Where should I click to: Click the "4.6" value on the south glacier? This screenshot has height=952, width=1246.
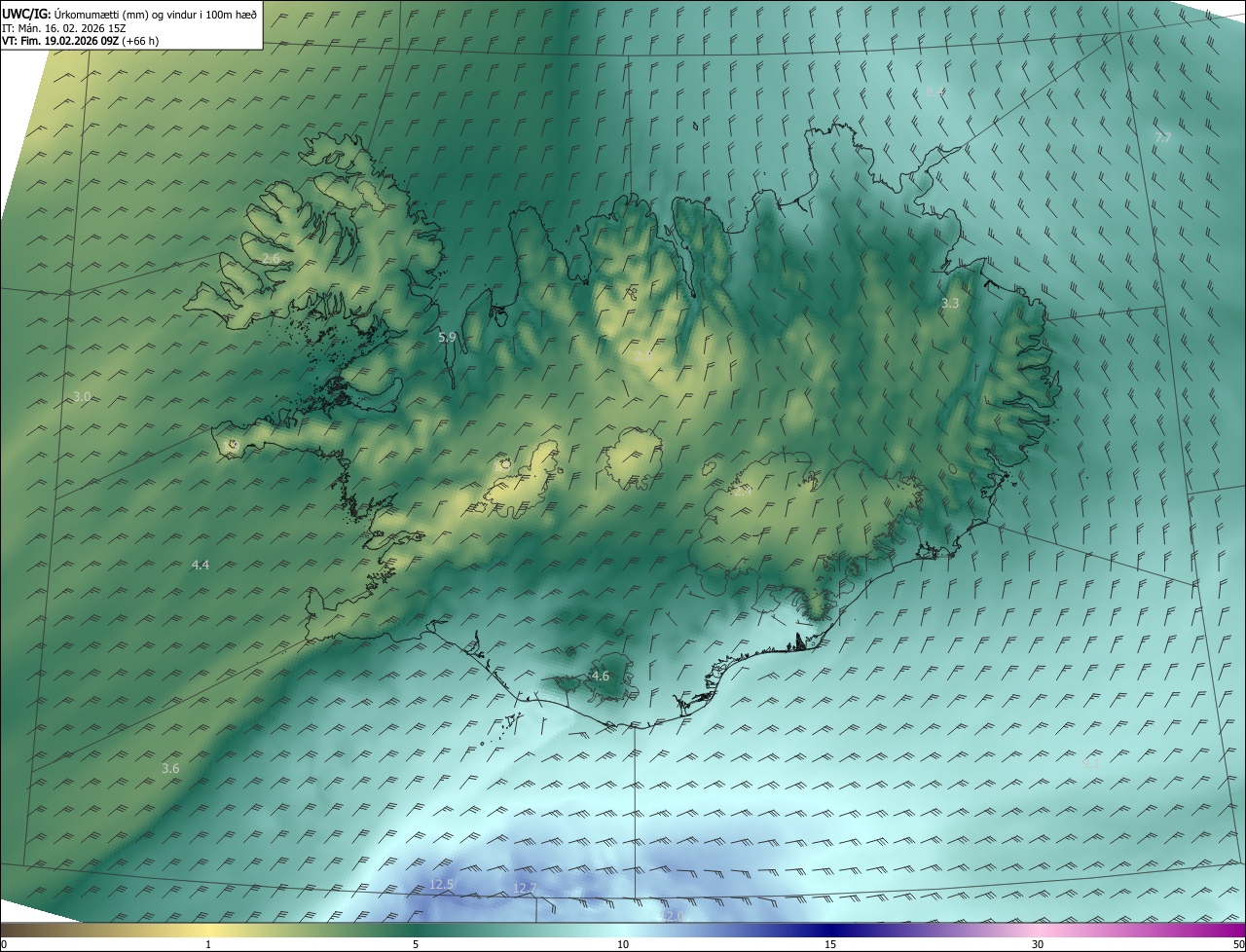click(601, 676)
